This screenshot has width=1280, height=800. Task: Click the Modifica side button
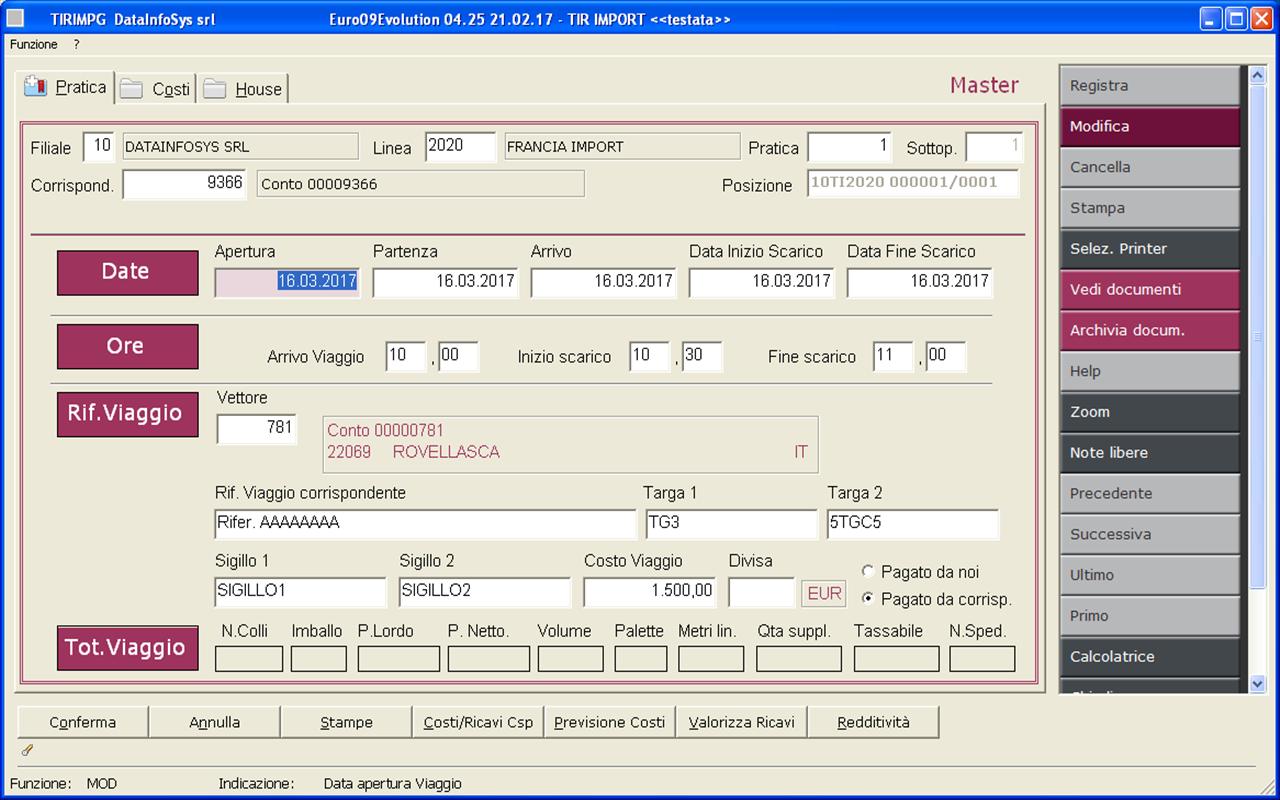1149,127
